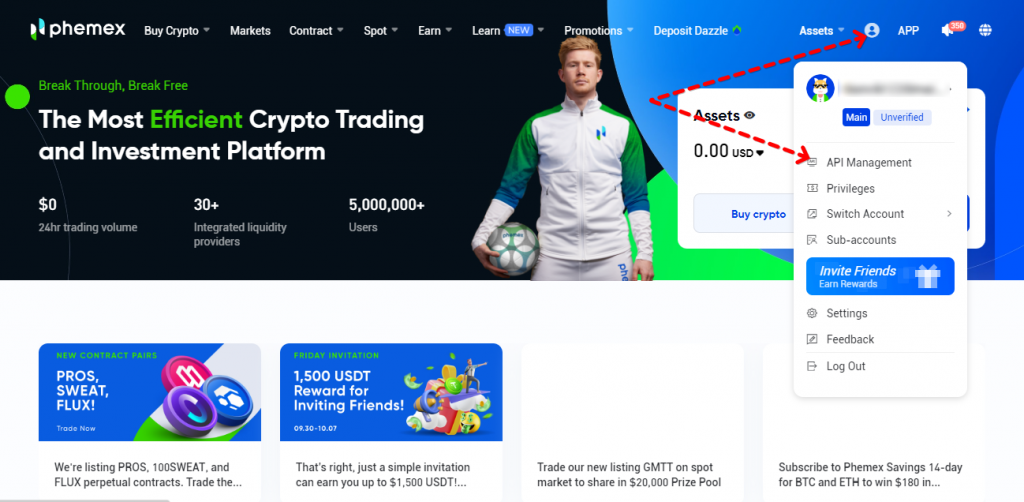Open the Deposit Dazzle link
Screen dimensions: 1024x502
697,31
